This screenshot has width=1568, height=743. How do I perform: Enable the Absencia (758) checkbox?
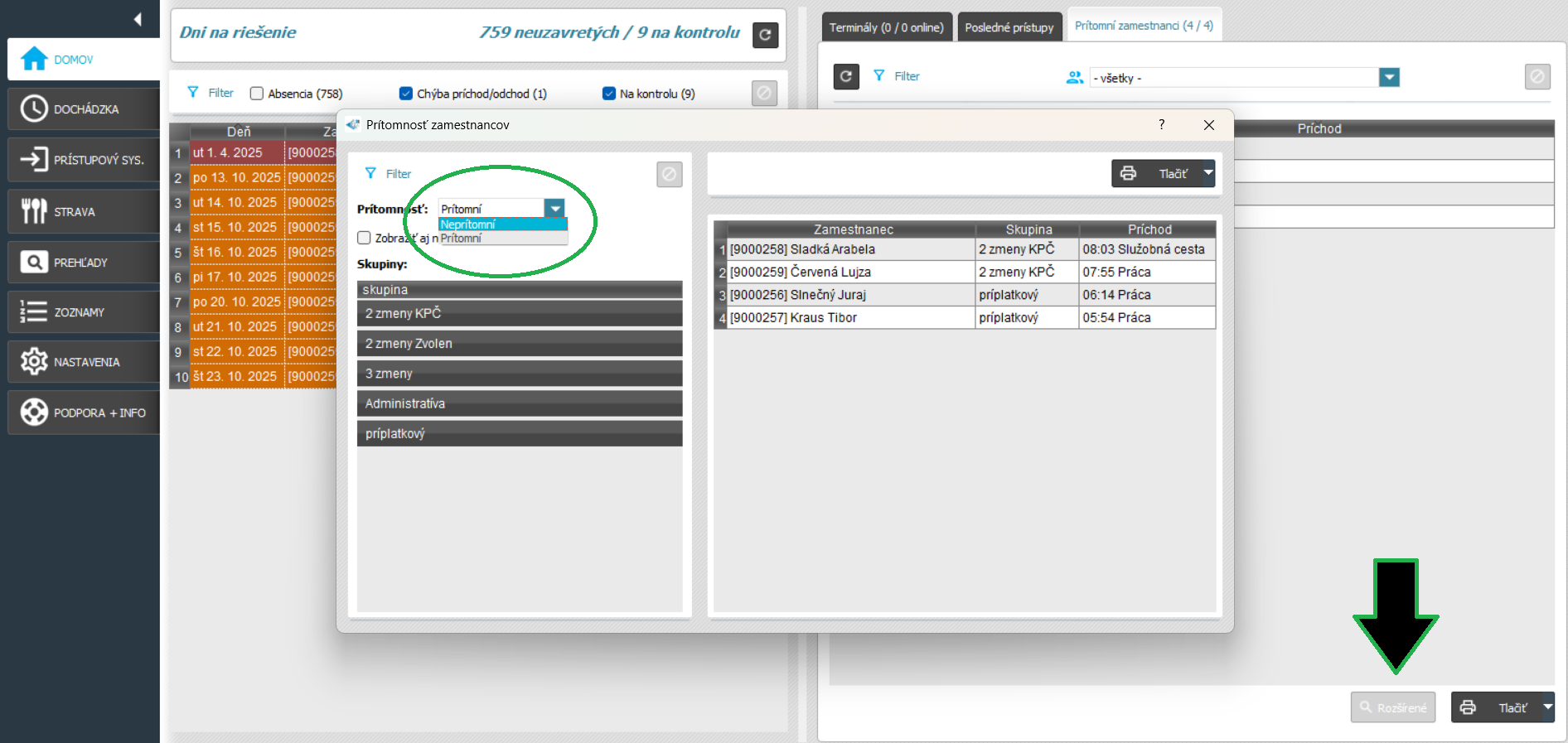[x=257, y=94]
